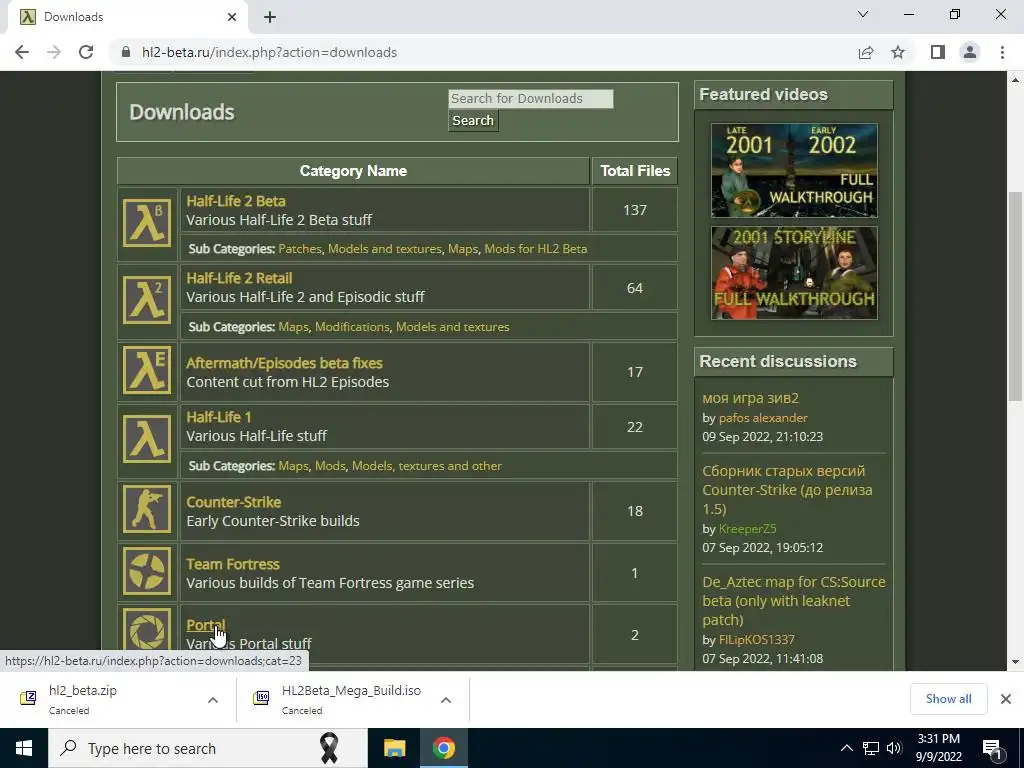Open Mods sub category under Half-Life 1
The width and height of the screenshot is (1024, 768).
tap(330, 466)
